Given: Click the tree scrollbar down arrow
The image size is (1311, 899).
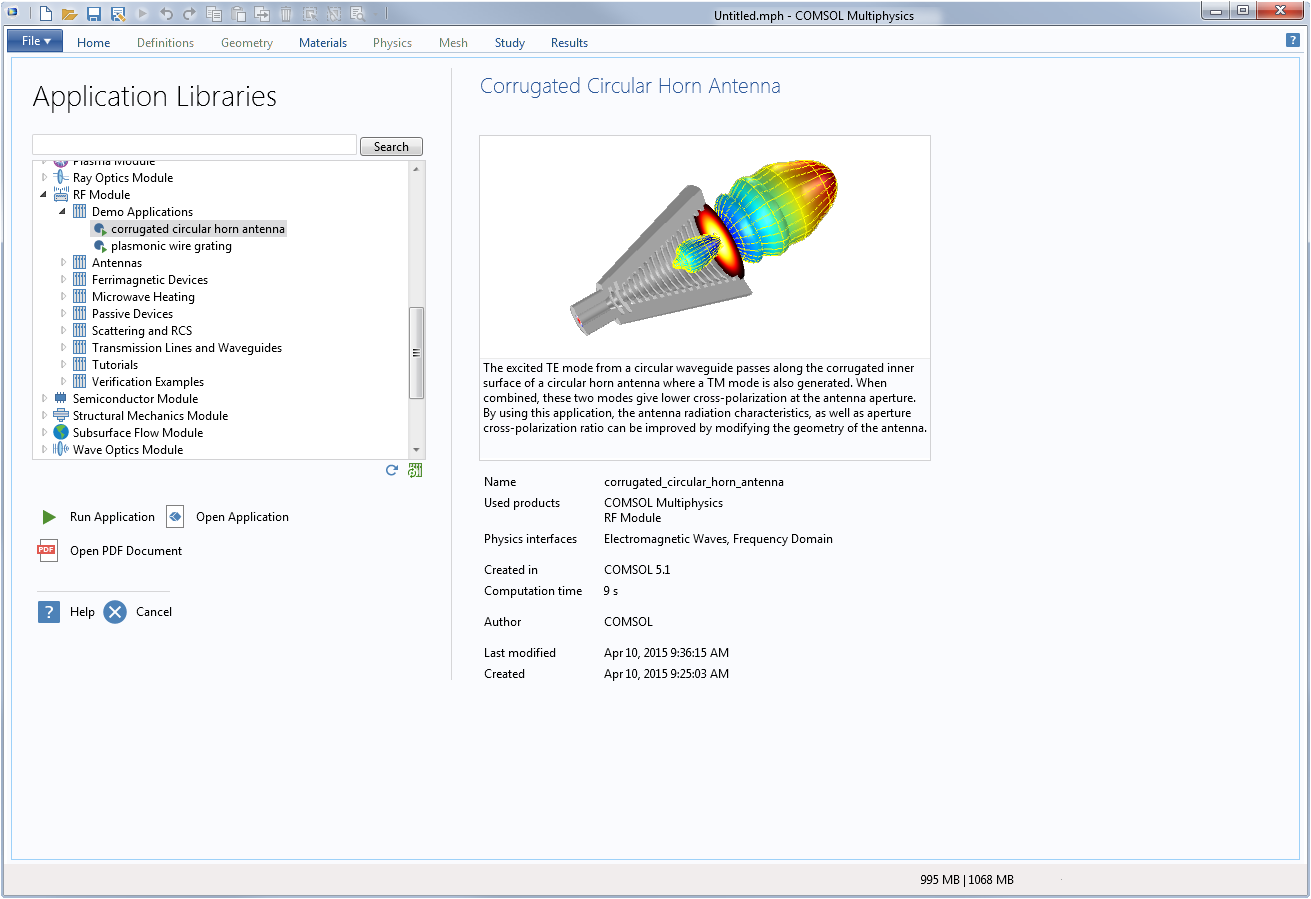Looking at the screenshot, I should [x=417, y=451].
